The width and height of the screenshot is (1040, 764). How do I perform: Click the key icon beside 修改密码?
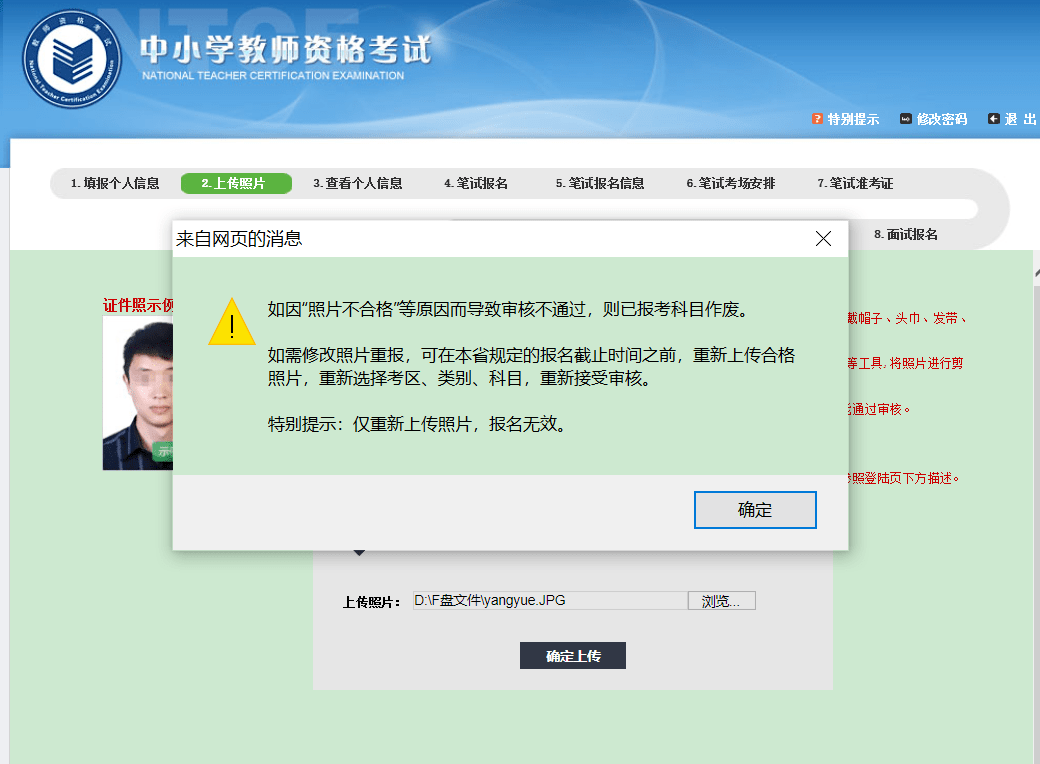click(905, 119)
